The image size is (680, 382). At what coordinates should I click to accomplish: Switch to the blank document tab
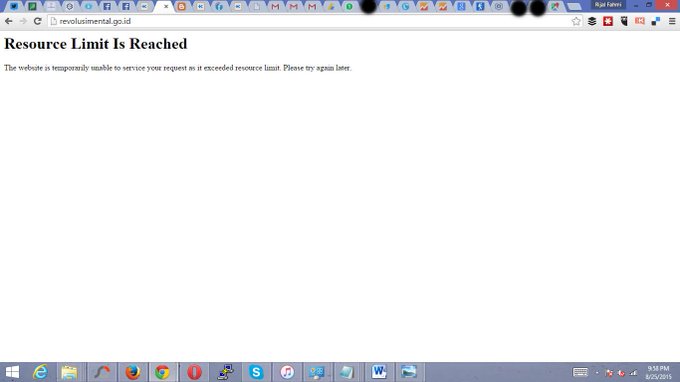click(x=257, y=7)
